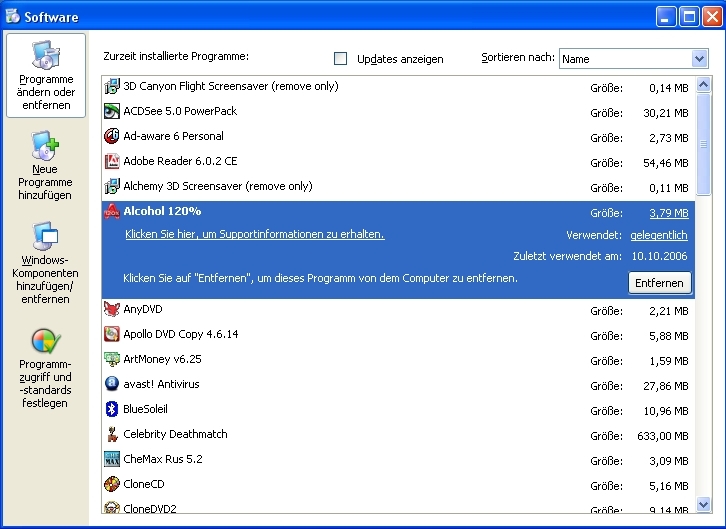Image resolution: width=726 pixels, height=529 pixels.
Task: Select ACDSee 5.0 PowerPack in the list
Action: (398, 112)
